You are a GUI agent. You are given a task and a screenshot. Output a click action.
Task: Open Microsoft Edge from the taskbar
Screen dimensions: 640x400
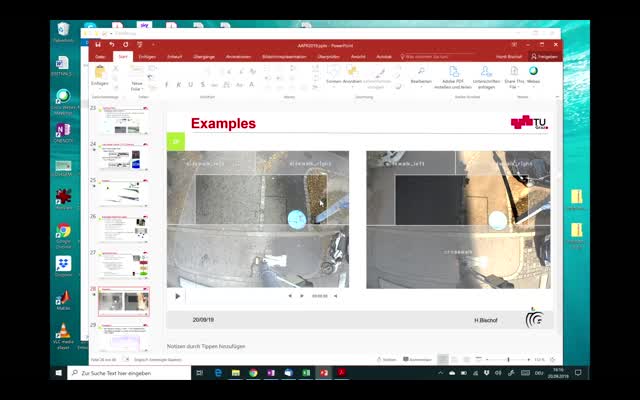pos(218,373)
